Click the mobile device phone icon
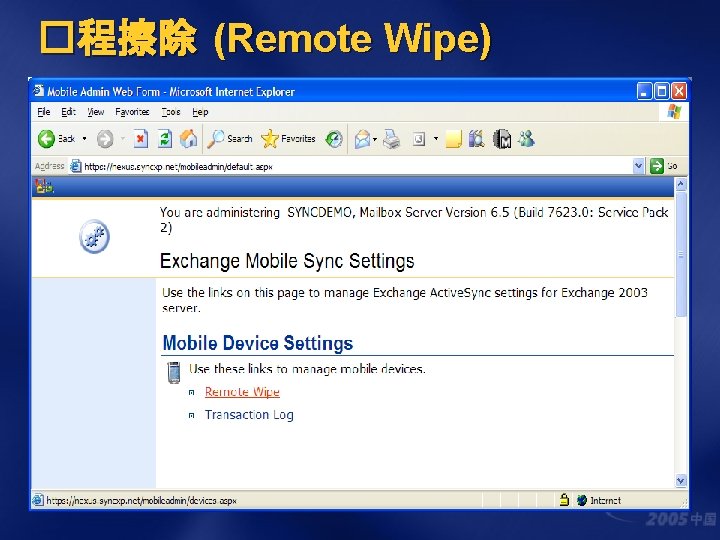The image size is (720, 540). [x=174, y=372]
